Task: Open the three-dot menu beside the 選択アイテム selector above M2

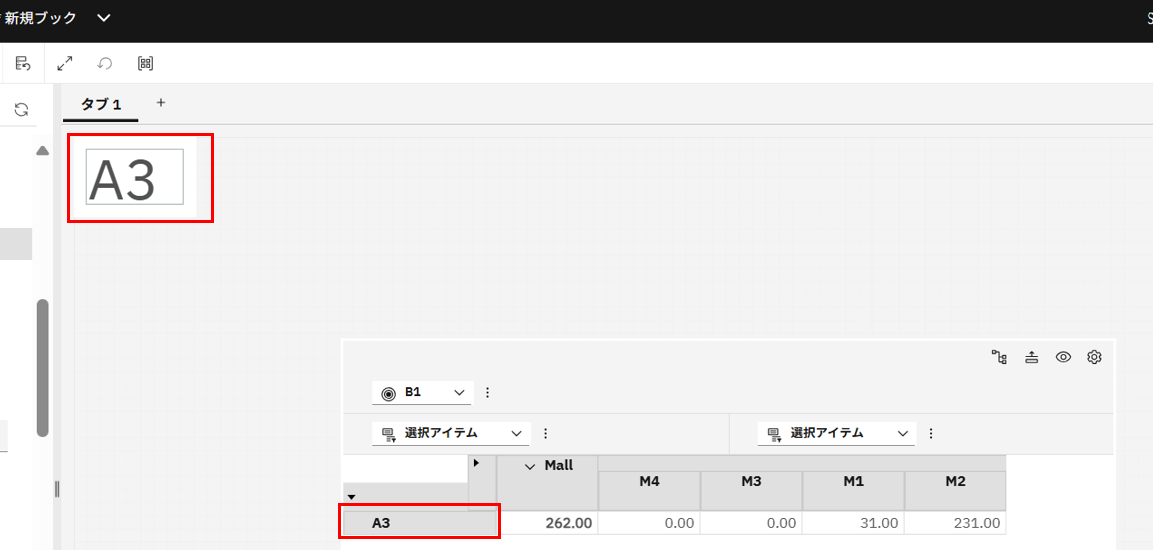Action: pyautogui.click(x=931, y=433)
